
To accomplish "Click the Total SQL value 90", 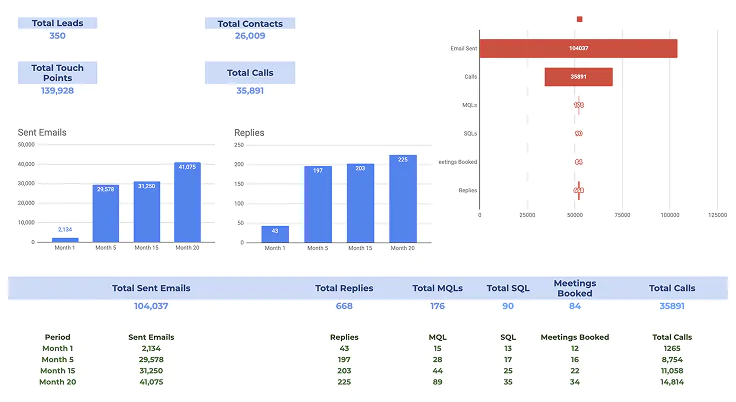I will tap(508, 306).
